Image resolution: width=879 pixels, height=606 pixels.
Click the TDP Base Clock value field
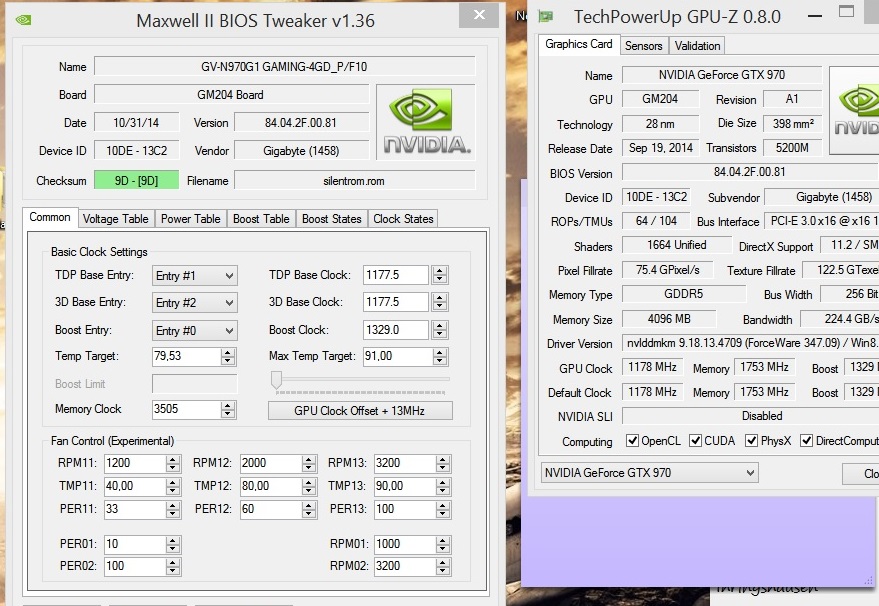396,275
